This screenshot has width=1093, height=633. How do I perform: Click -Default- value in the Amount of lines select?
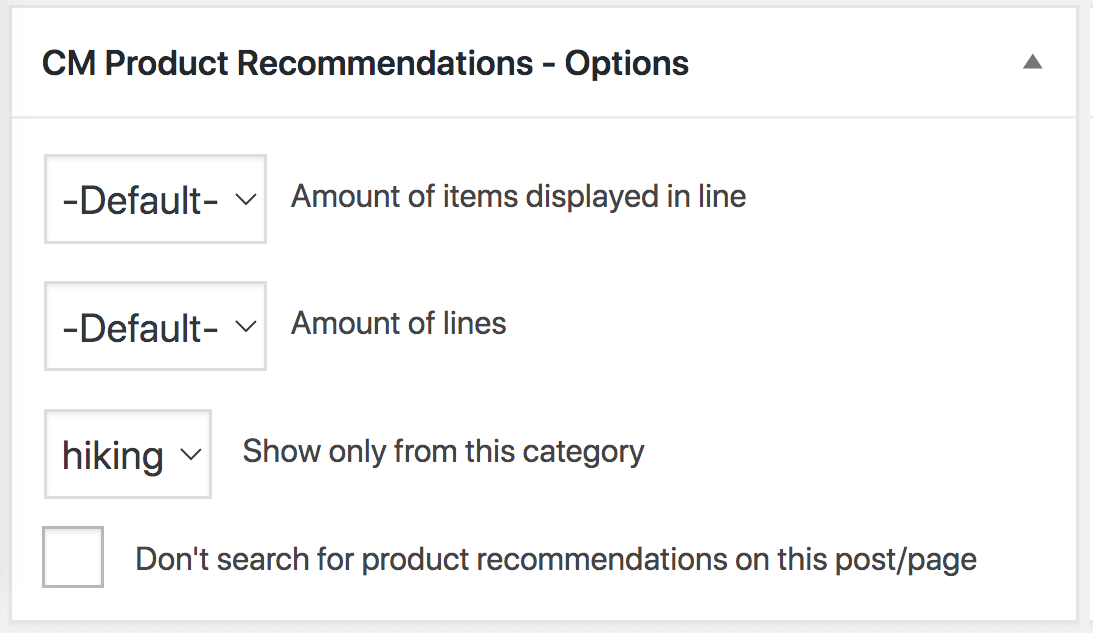[x=140, y=328]
